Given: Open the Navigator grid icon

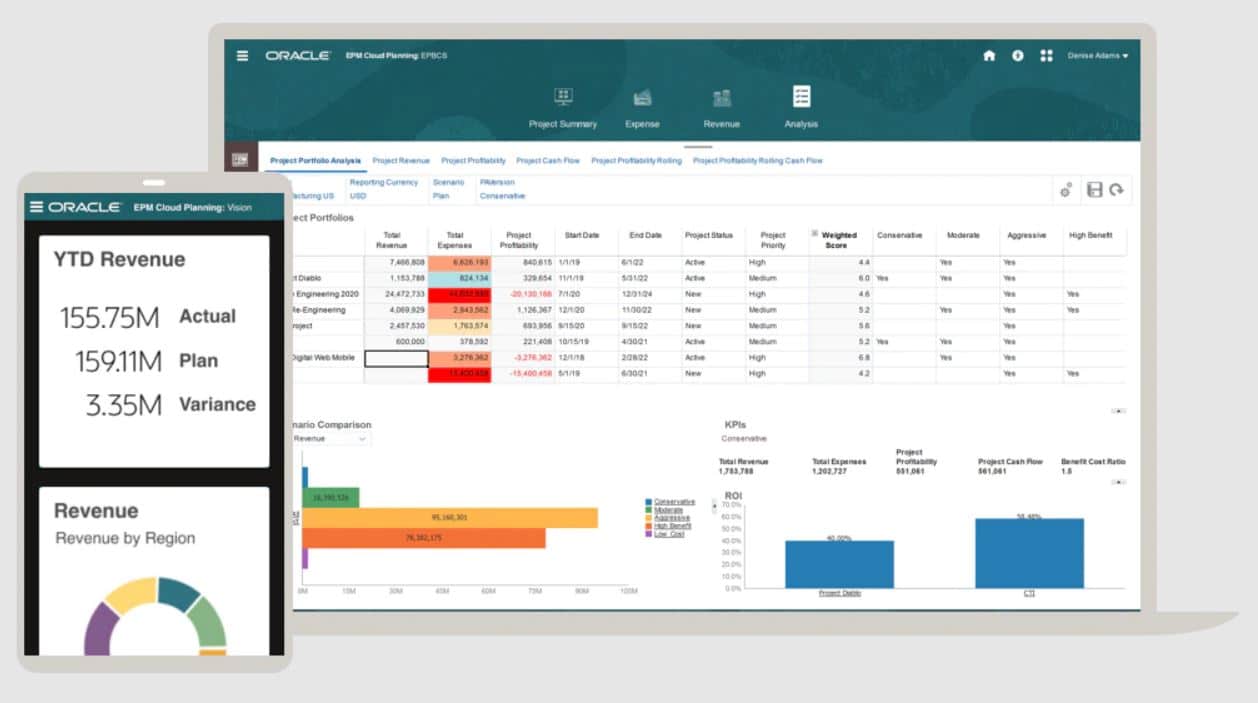Looking at the screenshot, I should point(1046,56).
